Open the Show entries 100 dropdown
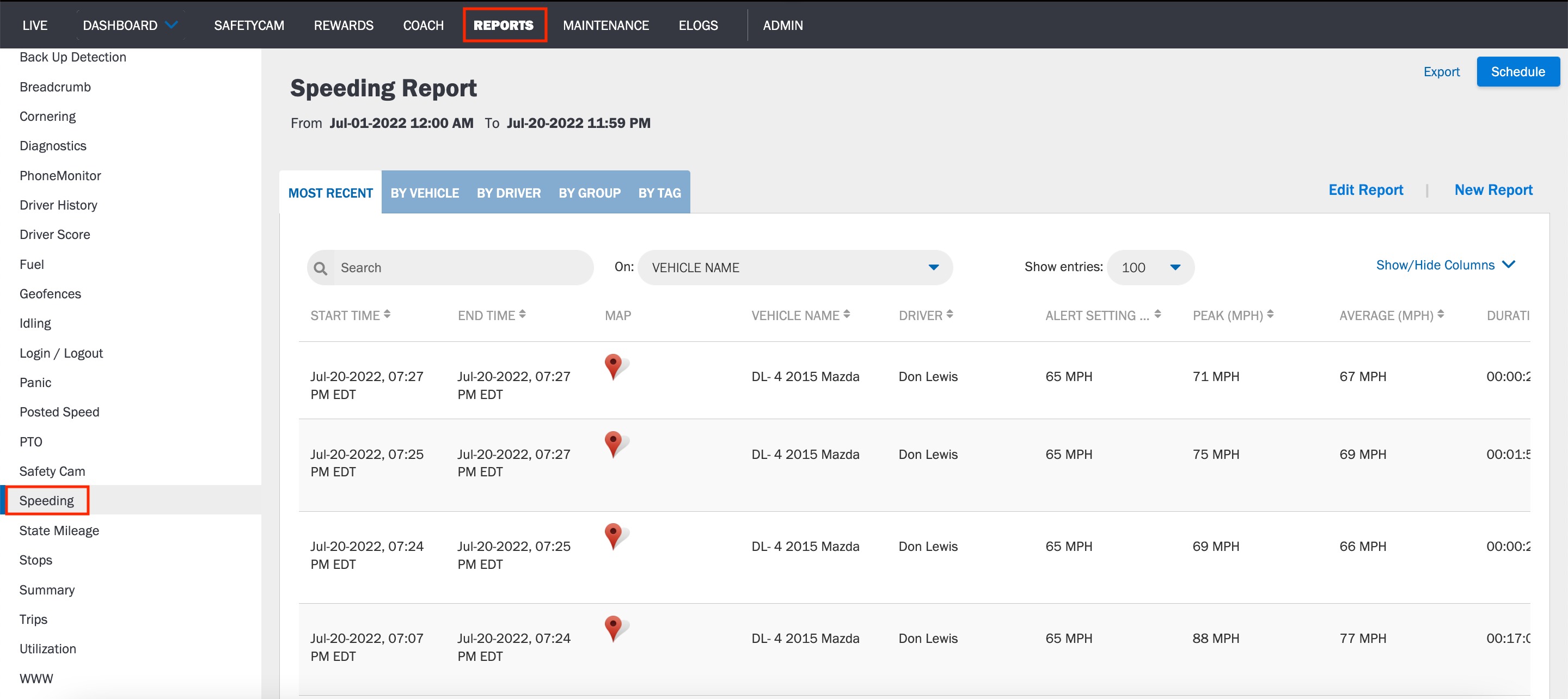Viewport: 1568px width, 699px height. 1150,268
